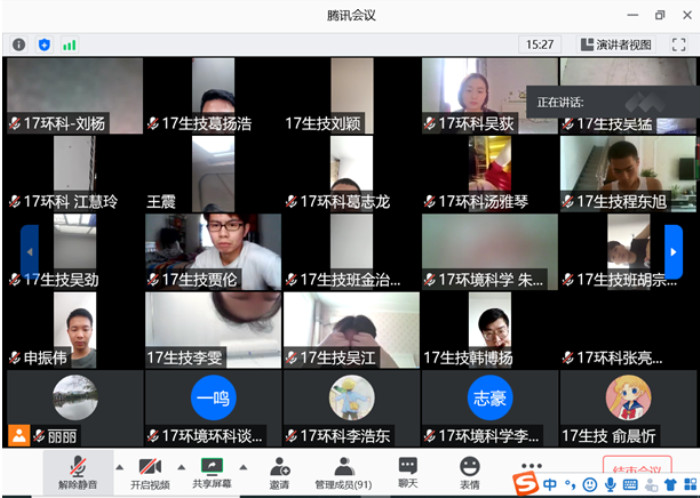700x498 pixels.
Task: Click the three-dots more options icon
Action: (x=531, y=465)
